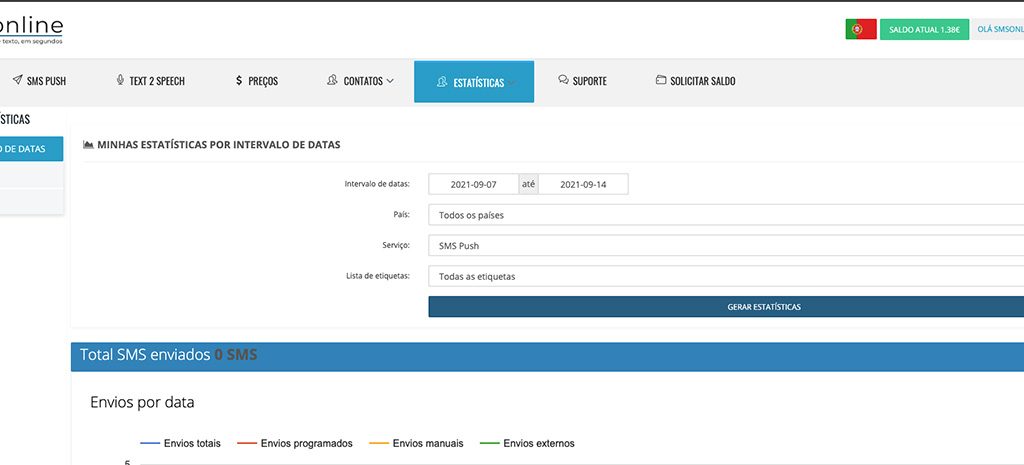
Task: Click the Estatísticas user icon
Action: pyautogui.click(x=441, y=82)
